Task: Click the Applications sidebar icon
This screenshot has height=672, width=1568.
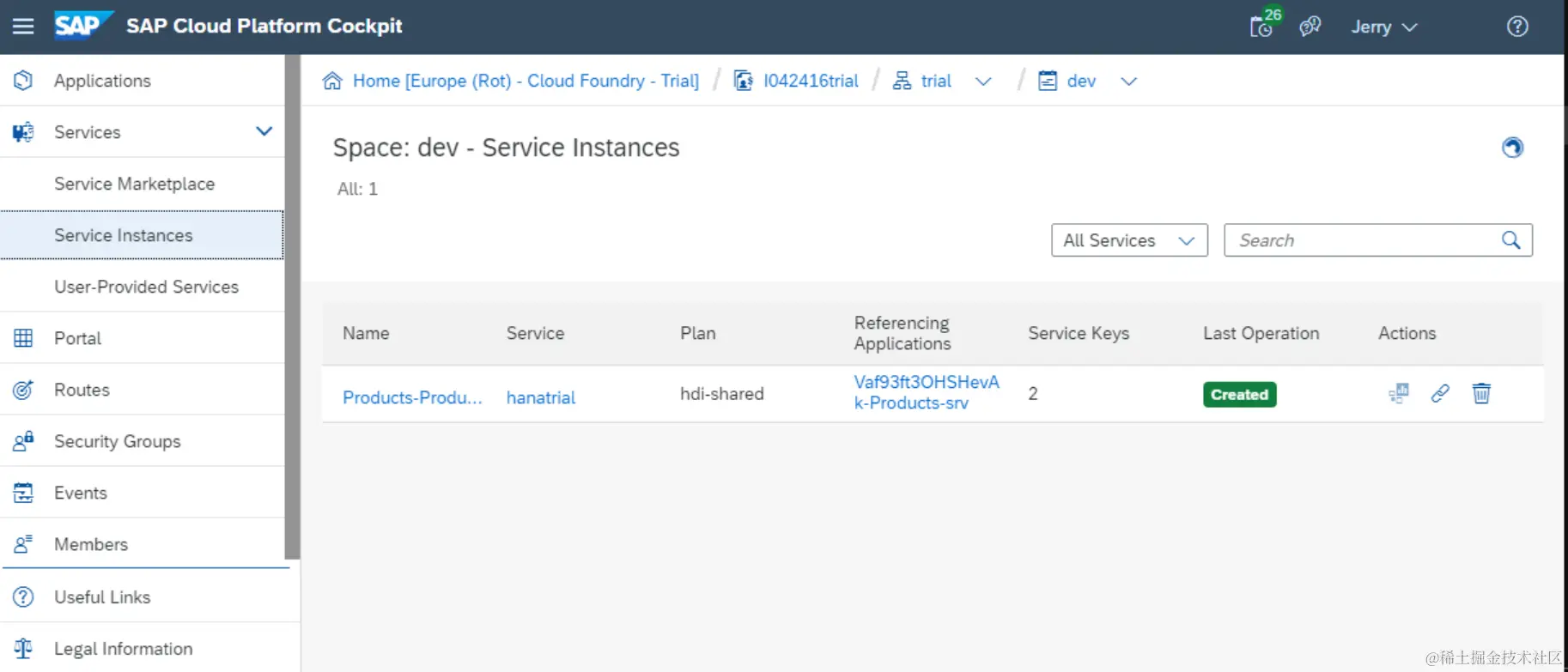Action: pyautogui.click(x=23, y=80)
